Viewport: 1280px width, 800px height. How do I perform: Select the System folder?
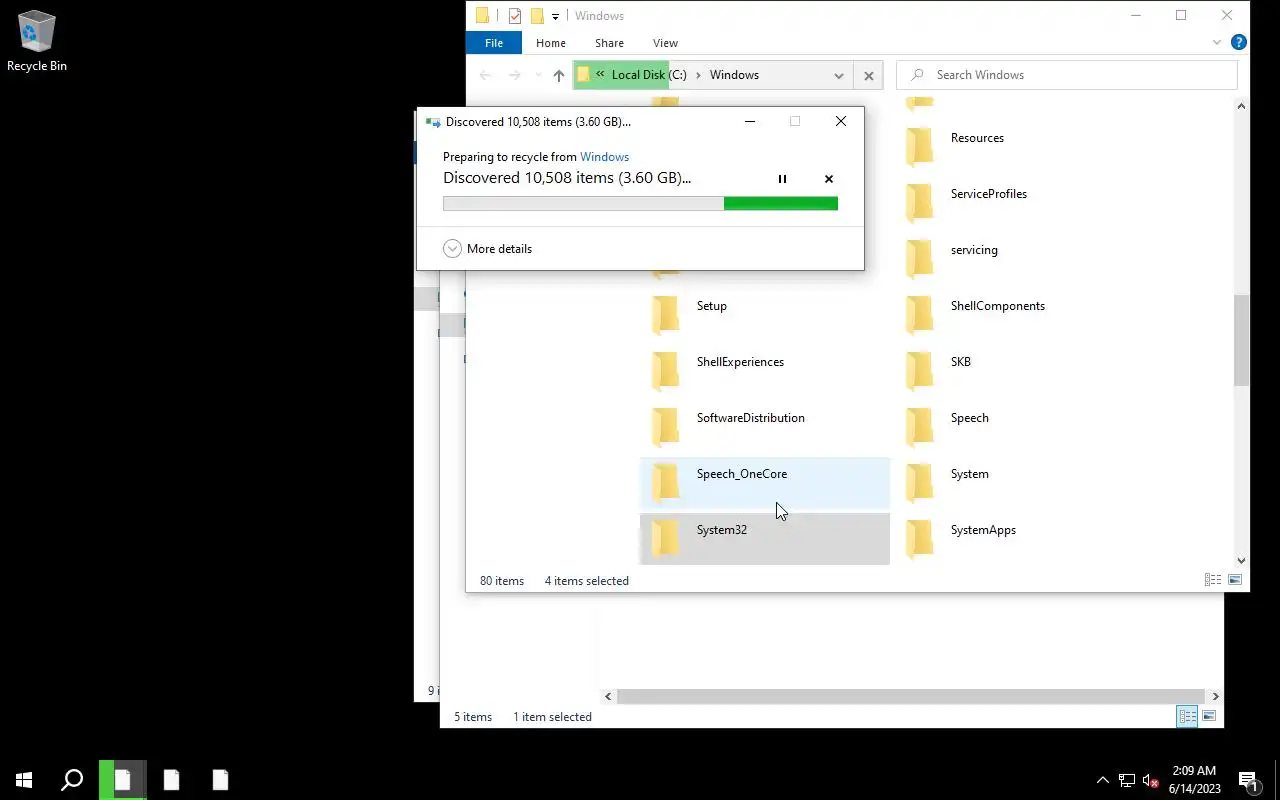pyautogui.click(x=1019, y=481)
